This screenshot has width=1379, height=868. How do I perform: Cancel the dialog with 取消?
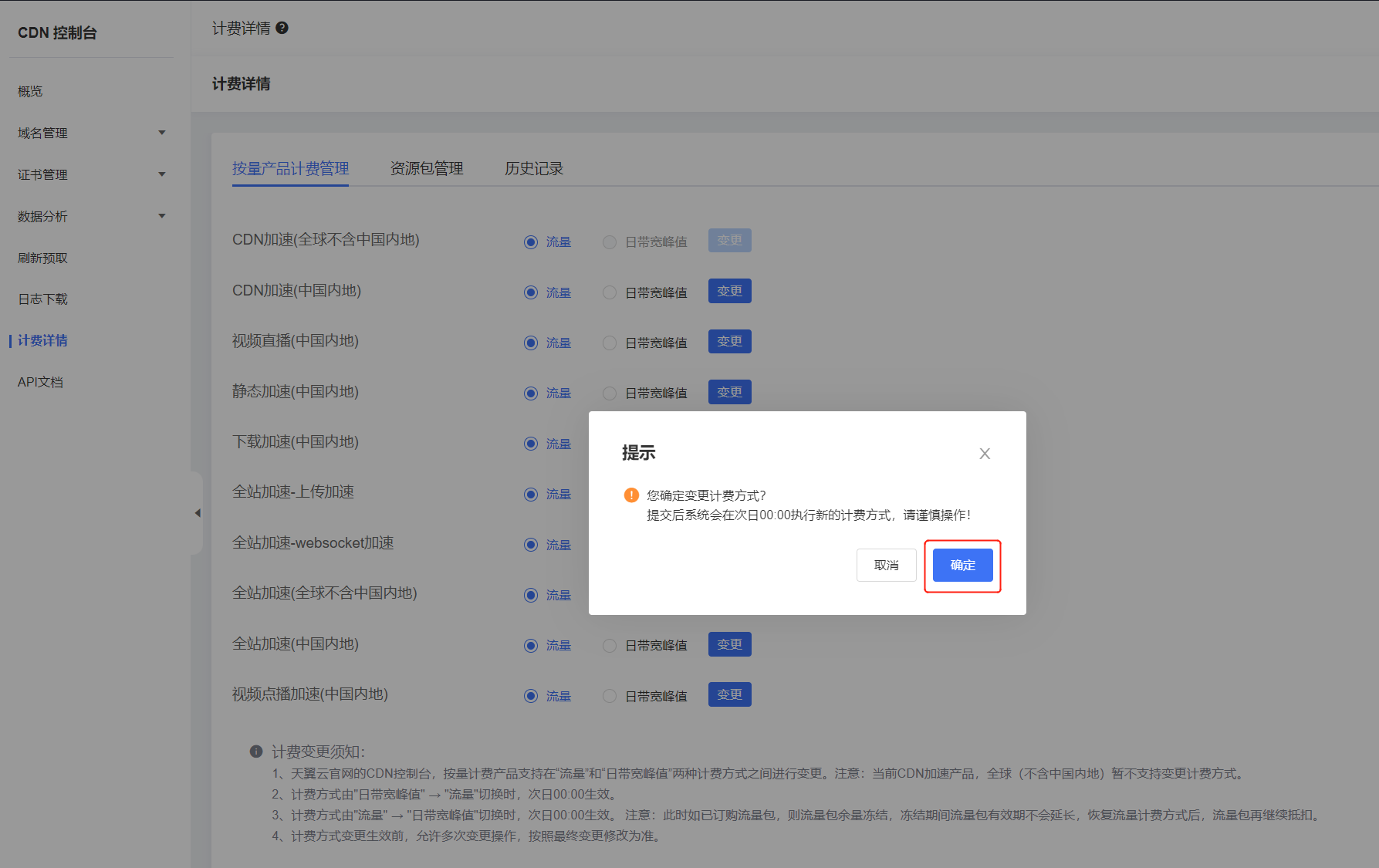(x=887, y=566)
